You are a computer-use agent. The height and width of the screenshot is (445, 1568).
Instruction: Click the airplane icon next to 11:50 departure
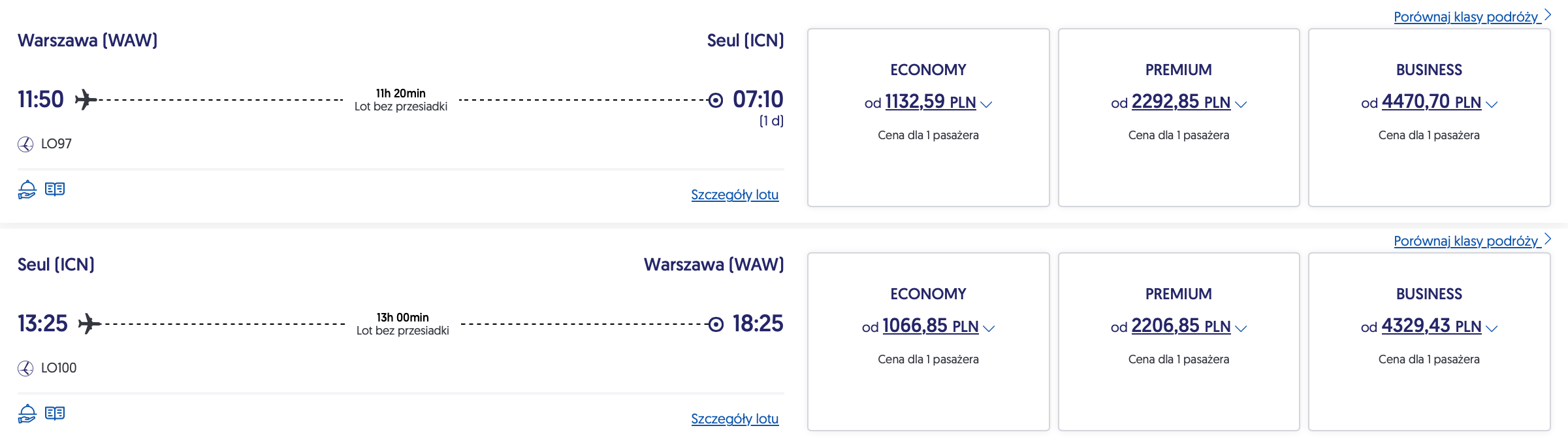[86, 100]
